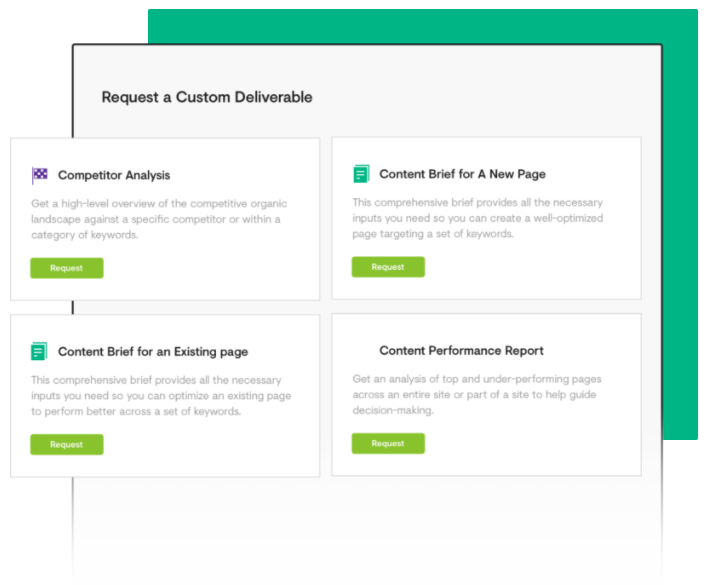Click the Request a Custom Deliverable heading

[207, 97]
